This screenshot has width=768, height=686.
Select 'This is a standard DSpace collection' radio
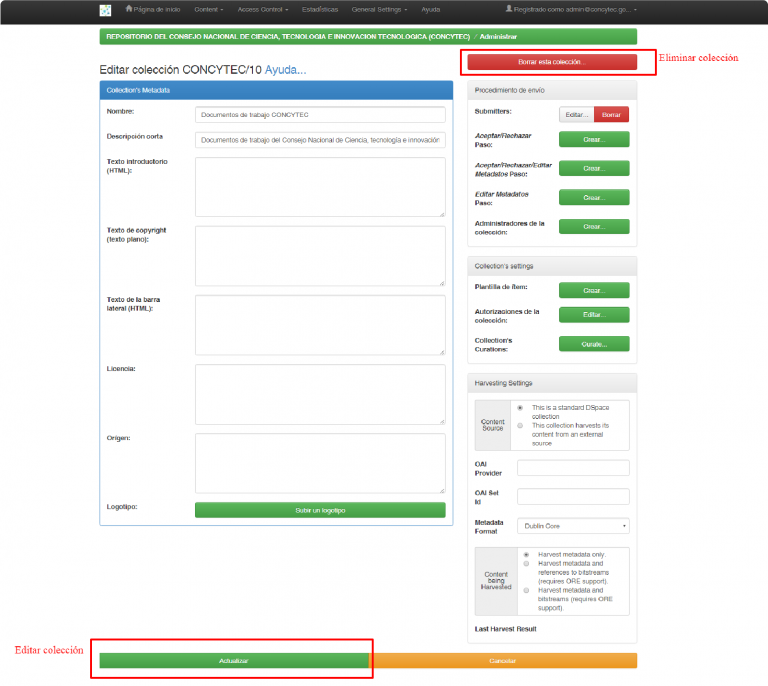click(520, 408)
